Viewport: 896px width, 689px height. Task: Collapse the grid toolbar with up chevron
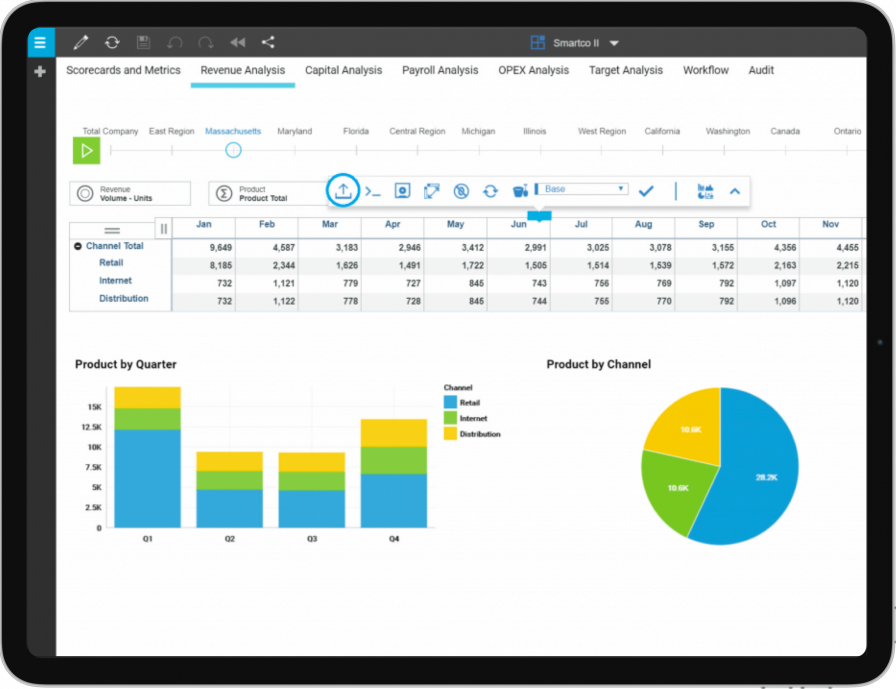point(735,190)
